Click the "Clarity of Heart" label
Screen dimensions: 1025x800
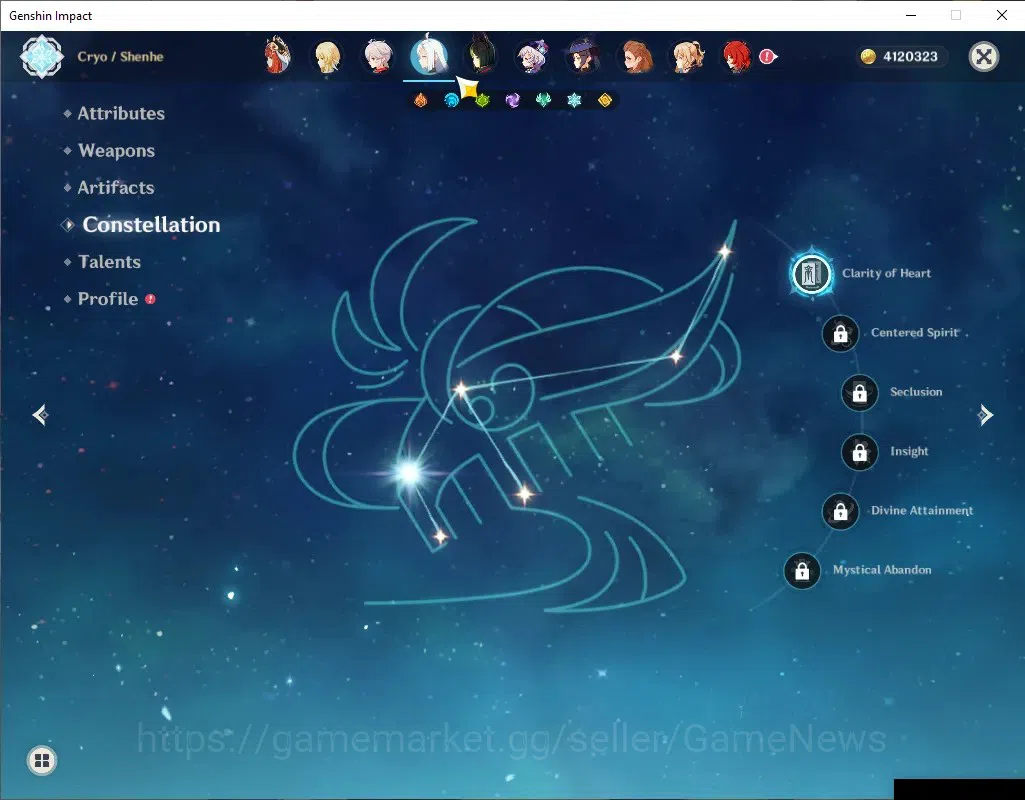pos(886,273)
